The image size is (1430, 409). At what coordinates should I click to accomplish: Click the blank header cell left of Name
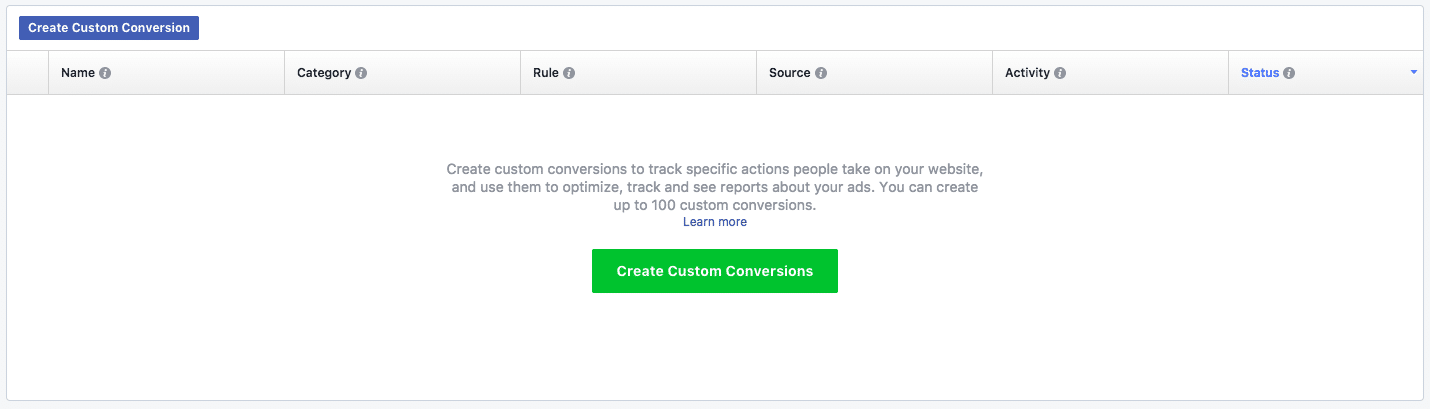click(x=28, y=73)
